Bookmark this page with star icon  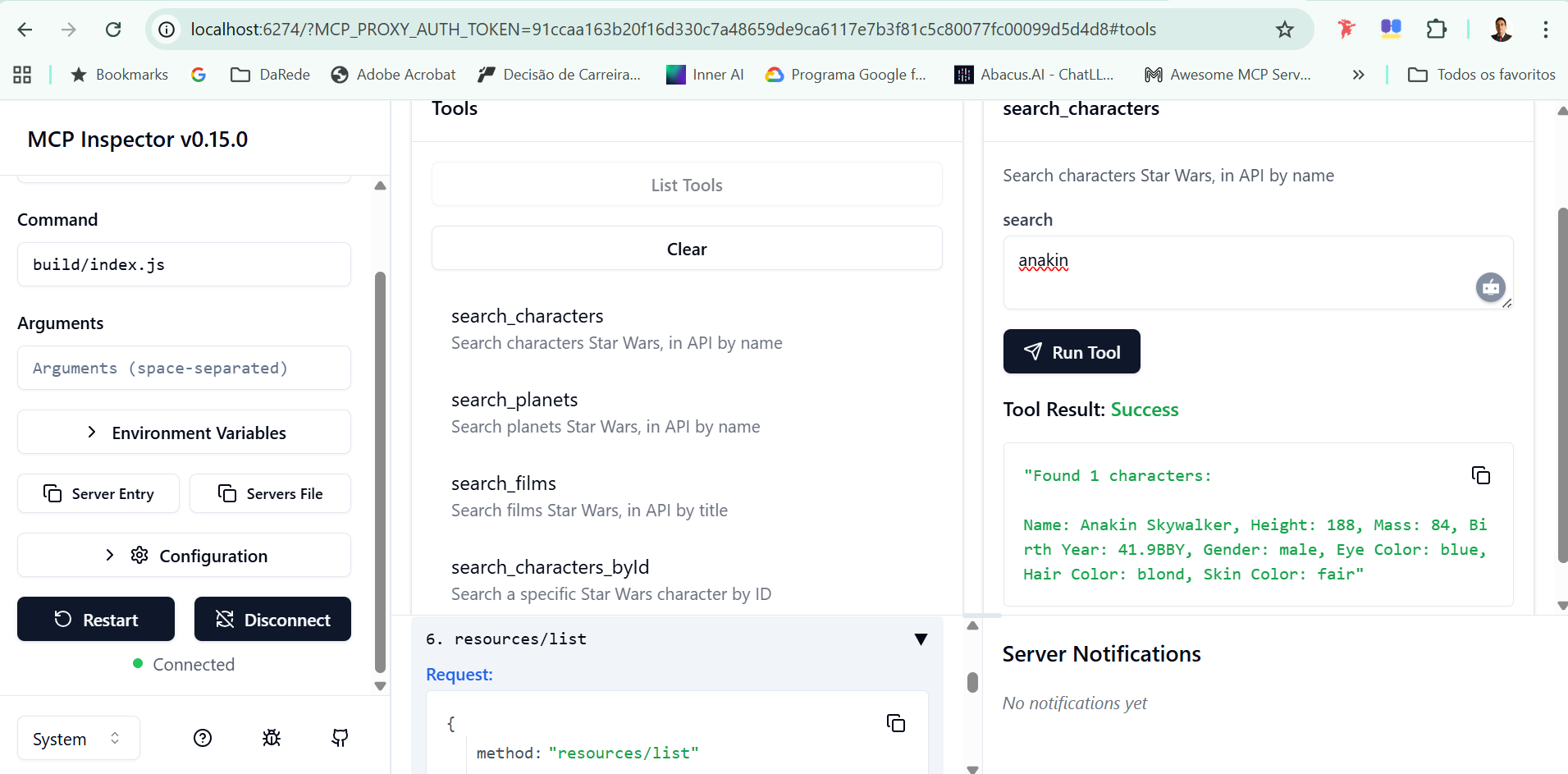click(x=1284, y=30)
